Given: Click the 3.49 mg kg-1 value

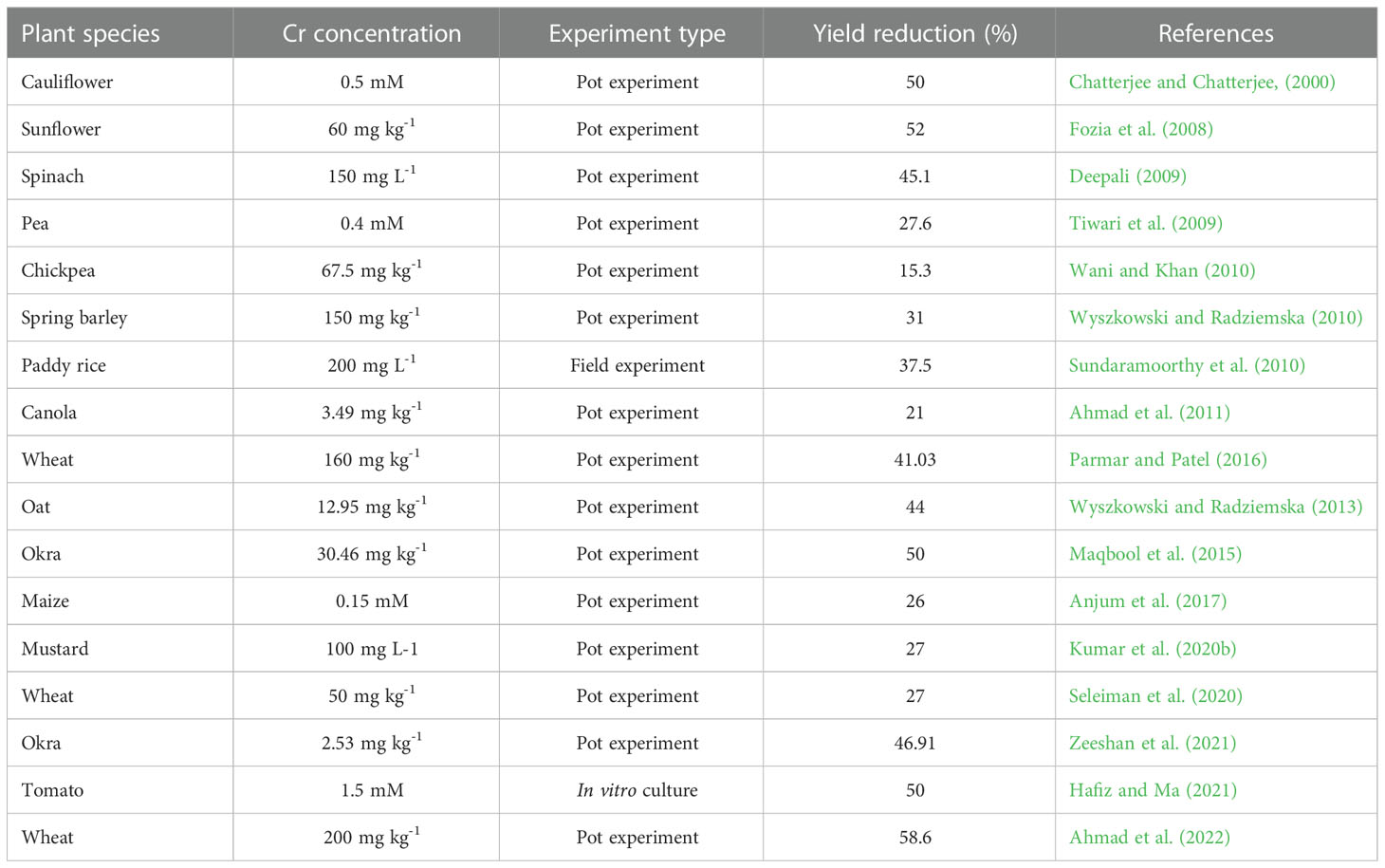Looking at the screenshot, I should 372,412.
